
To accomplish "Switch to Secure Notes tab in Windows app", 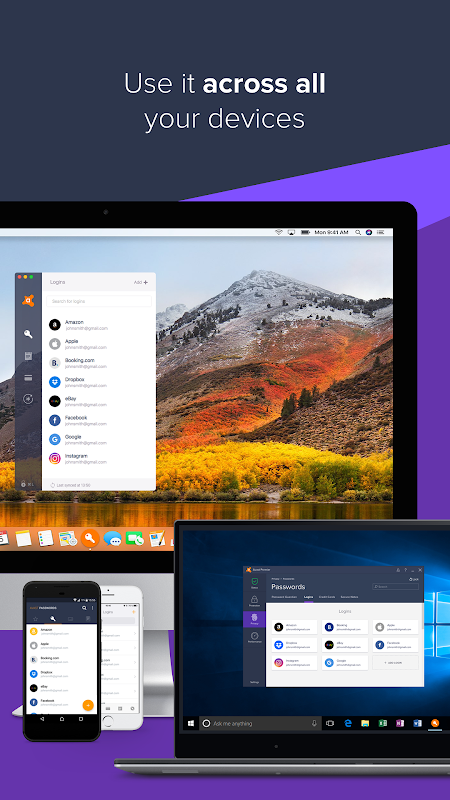I will click(349, 596).
